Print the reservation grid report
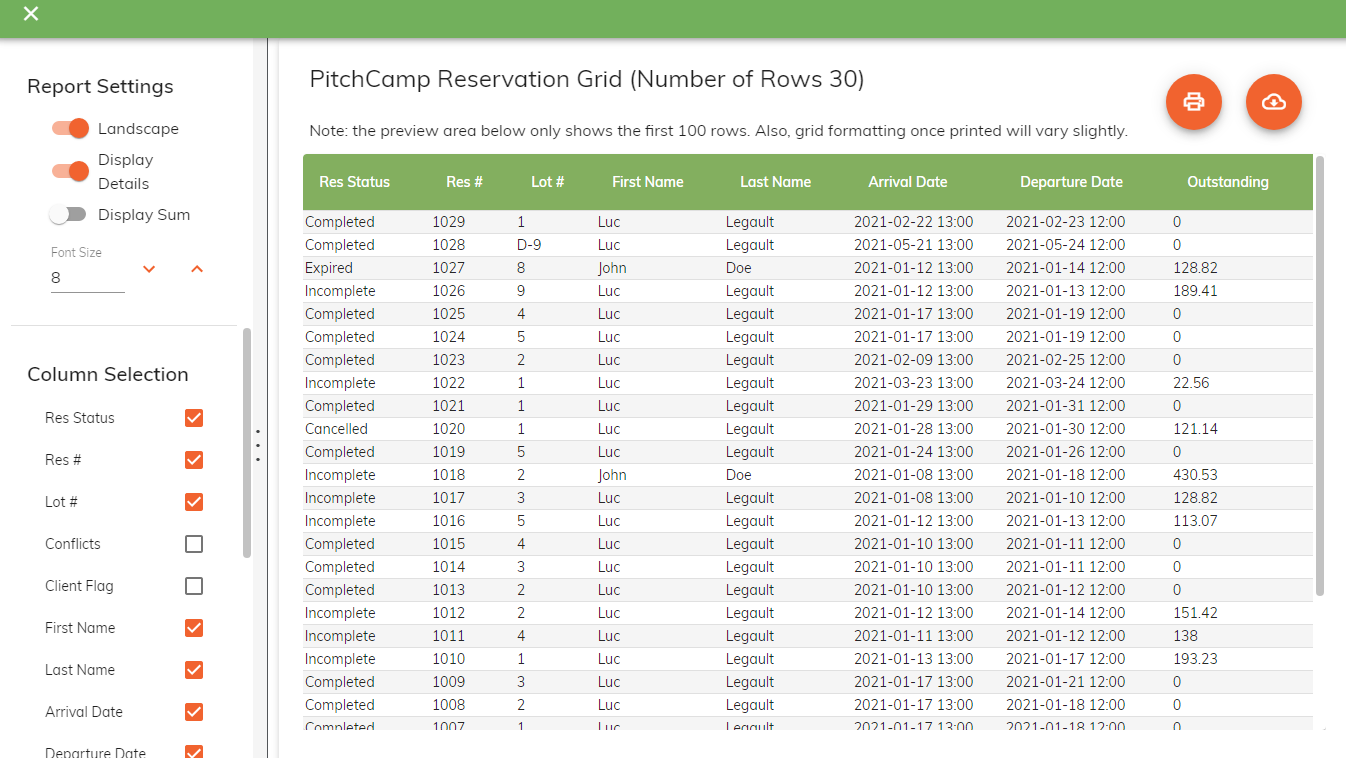1346x758 pixels. coord(1194,102)
